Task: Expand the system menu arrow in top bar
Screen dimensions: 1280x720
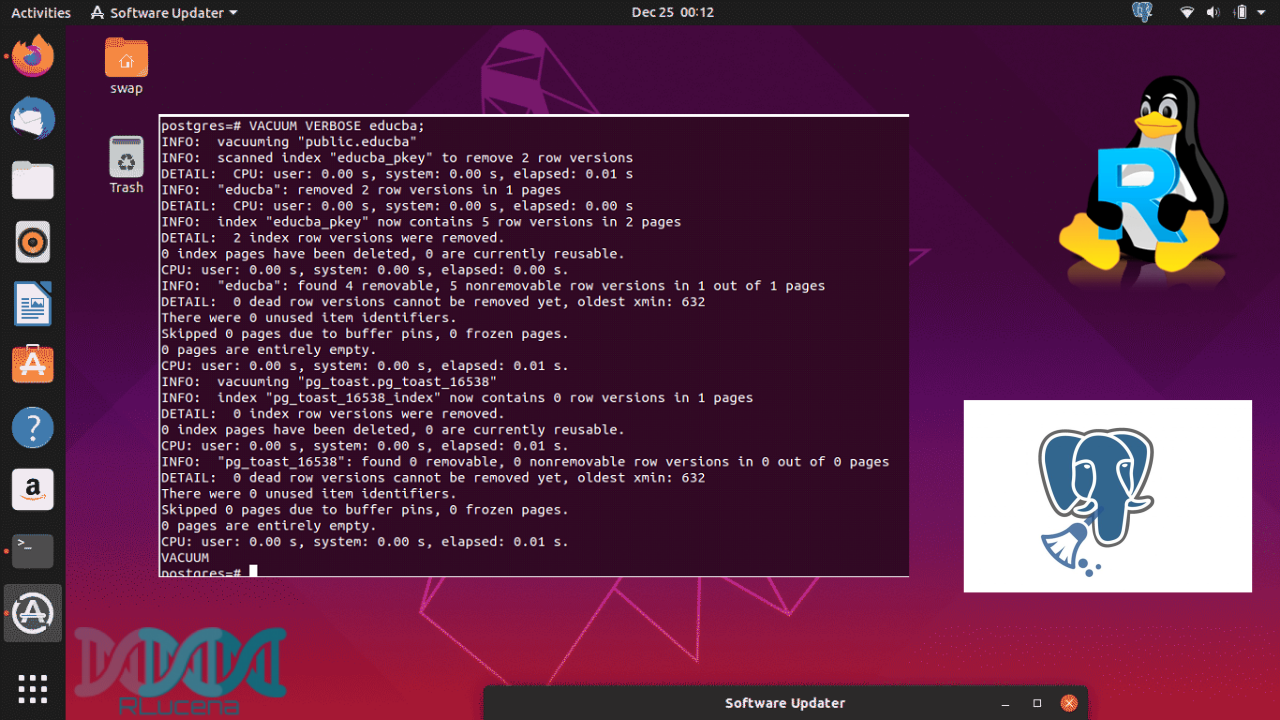Action: (x=1261, y=13)
